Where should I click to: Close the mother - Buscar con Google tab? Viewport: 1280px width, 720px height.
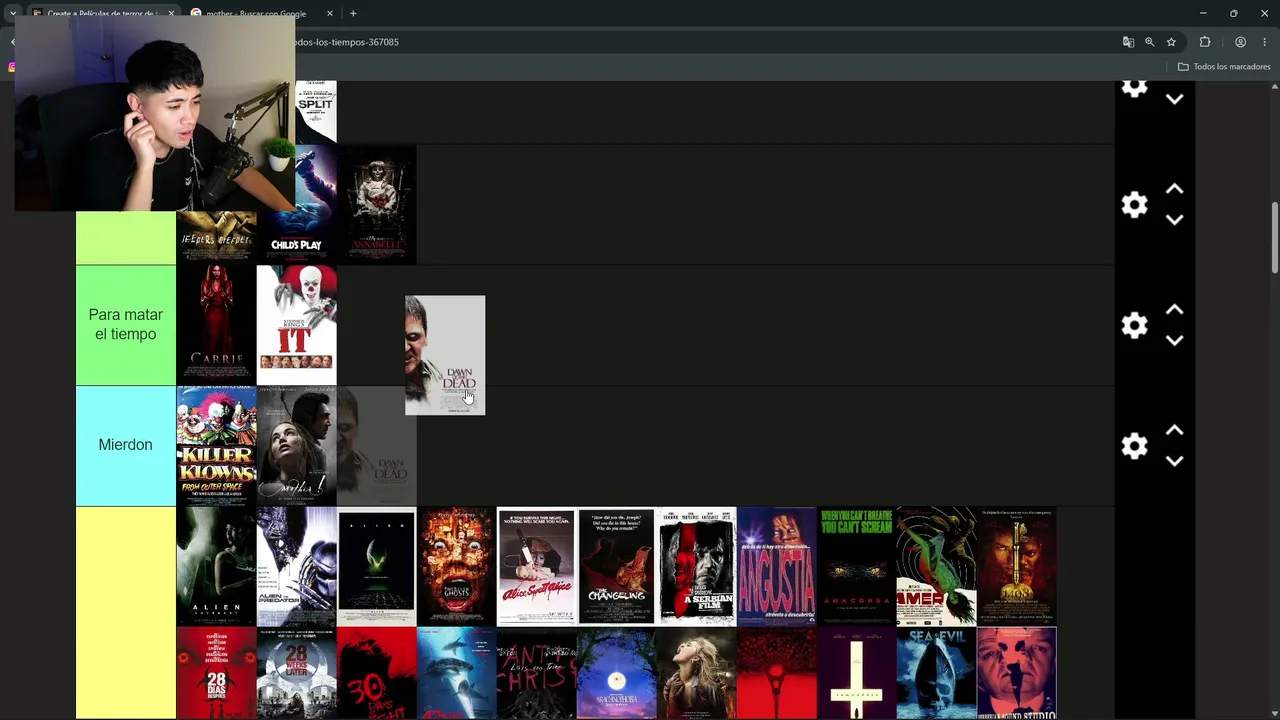[330, 13]
